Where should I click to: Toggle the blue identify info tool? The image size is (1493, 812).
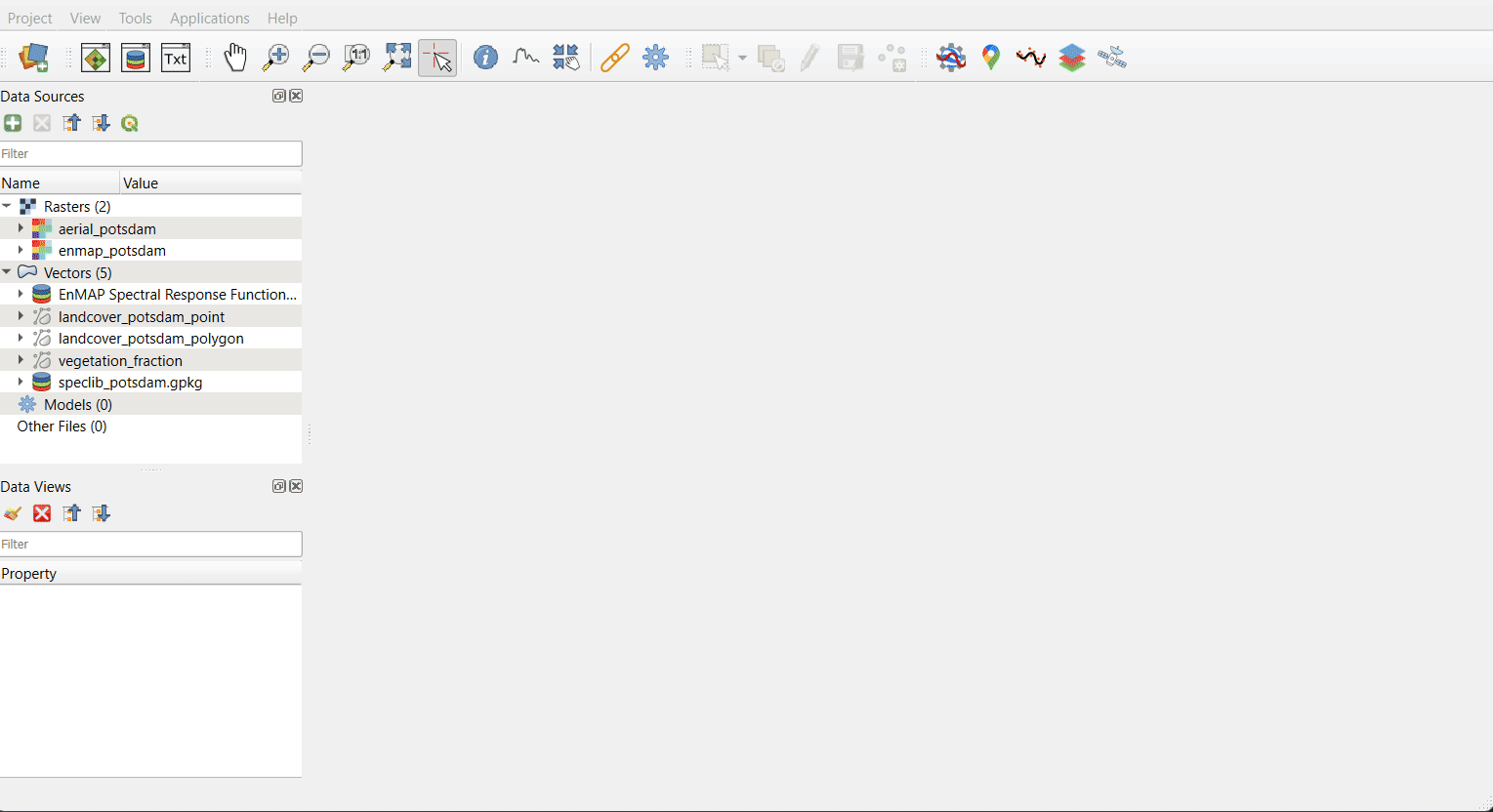(485, 59)
